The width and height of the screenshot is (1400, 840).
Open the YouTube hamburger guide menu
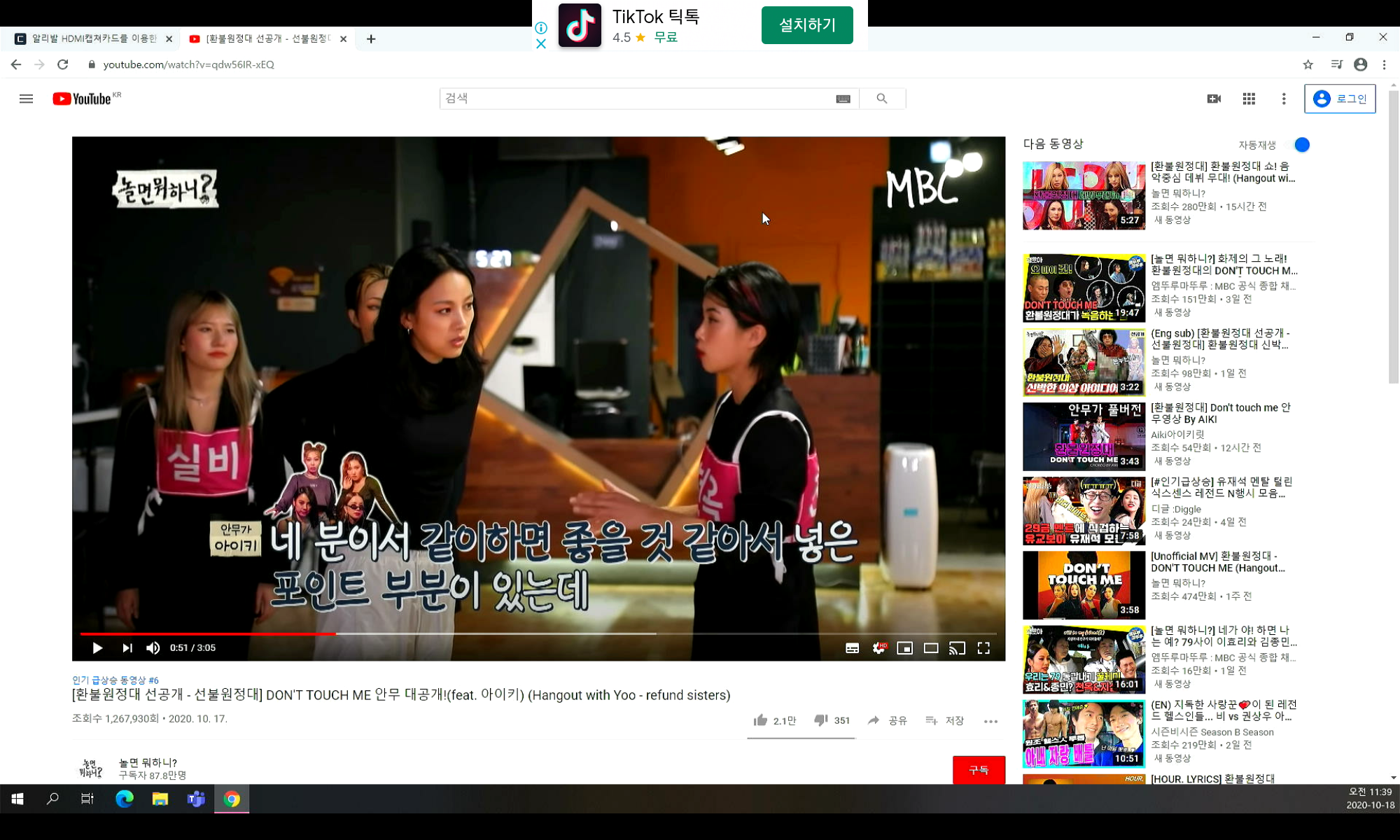(x=26, y=99)
